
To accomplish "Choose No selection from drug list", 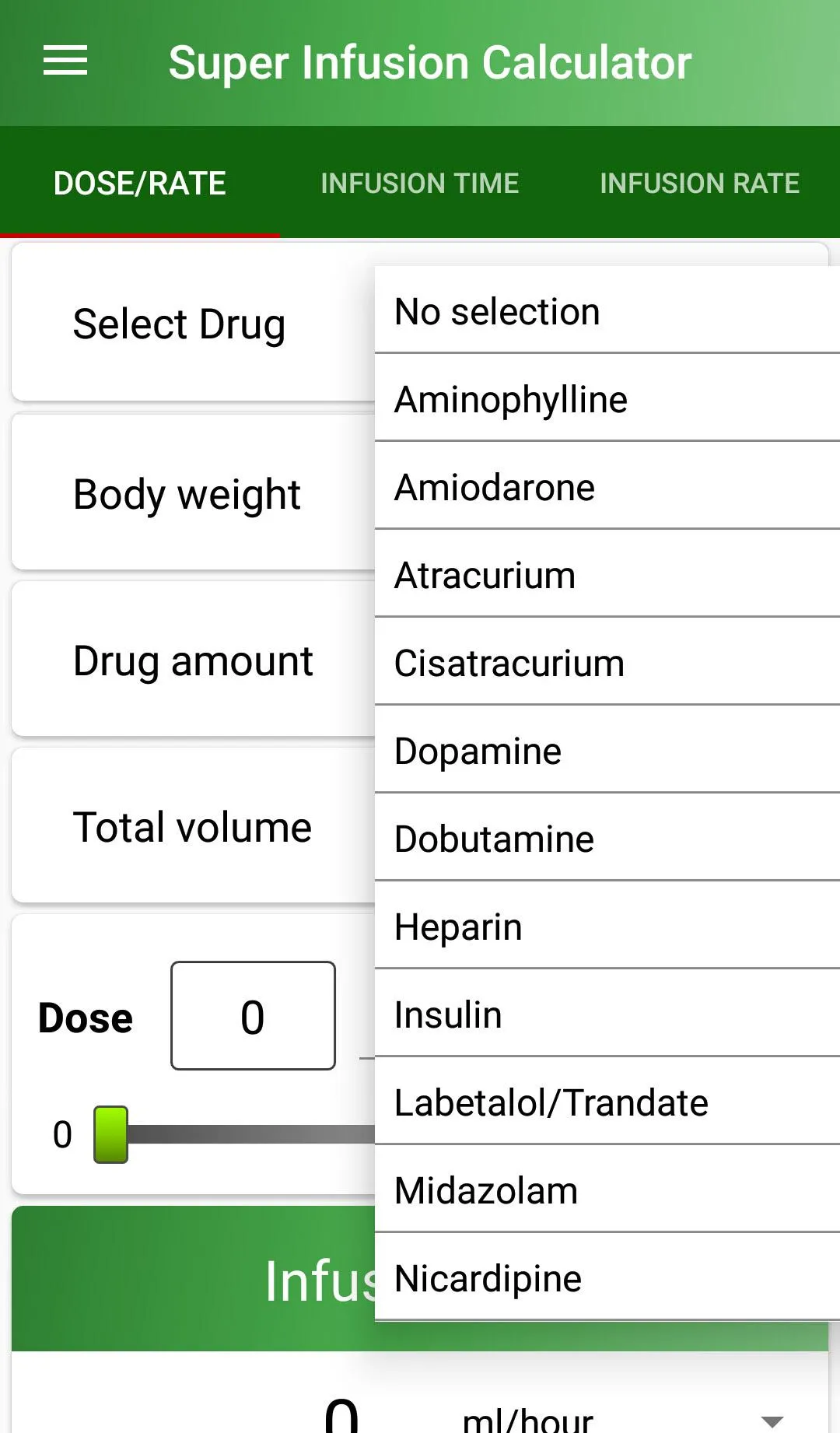I will pyautogui.click(x=607, y=310).
